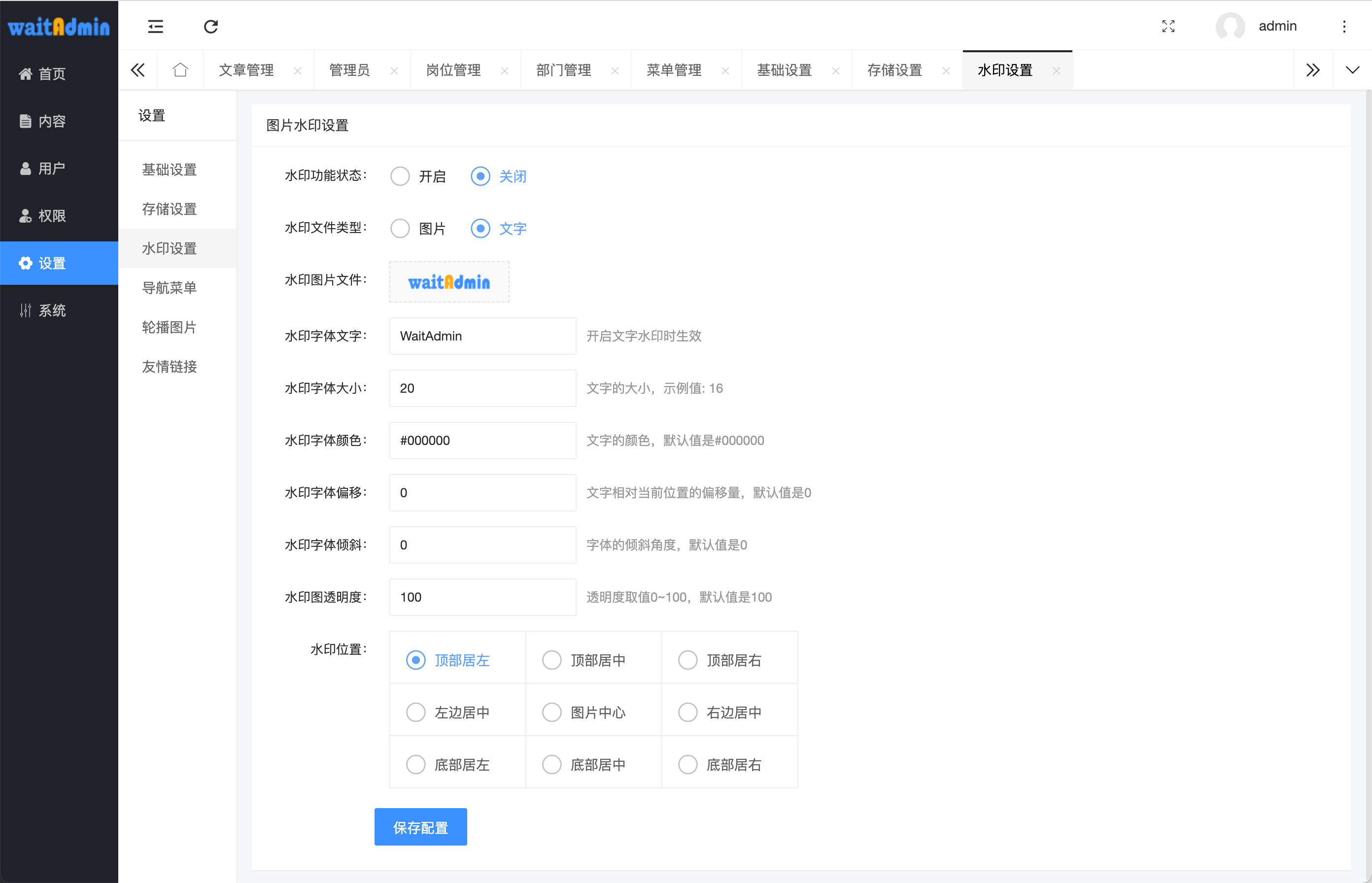Open the tab operations dropdown arrow
The image size is (1372, 883).
point(1352,70)
